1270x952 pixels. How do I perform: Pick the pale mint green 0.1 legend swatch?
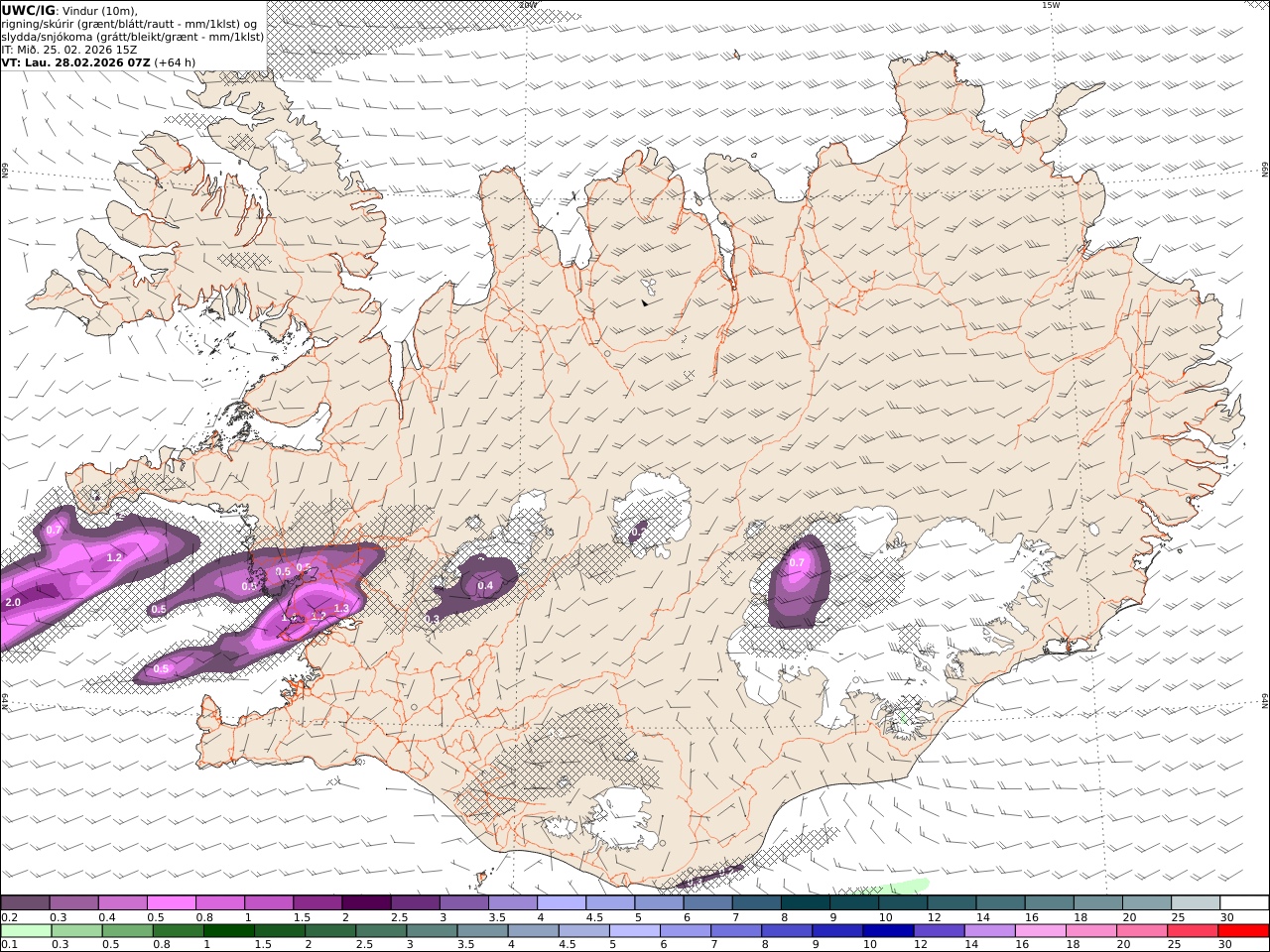coord(26,931)
